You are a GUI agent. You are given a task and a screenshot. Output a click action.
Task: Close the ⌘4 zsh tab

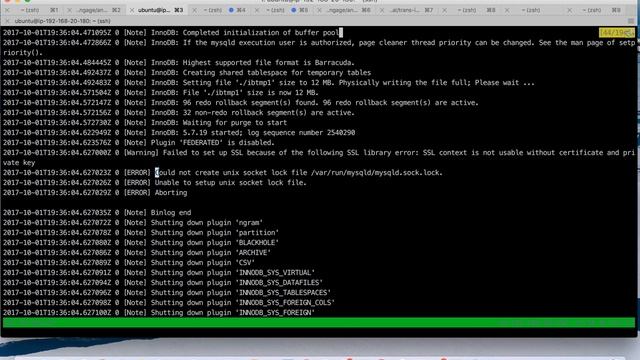point(194,10)
